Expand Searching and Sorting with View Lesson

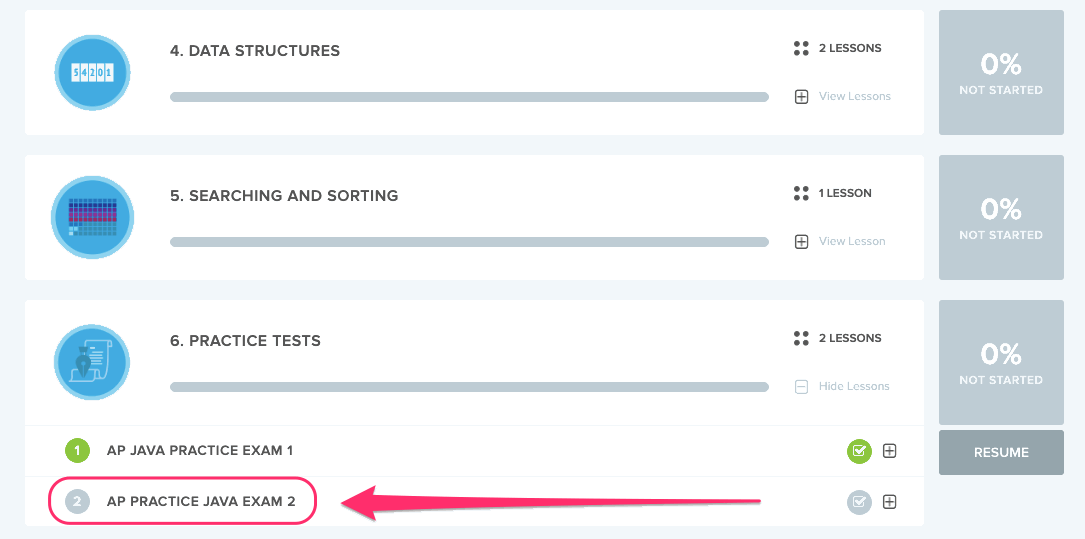pos(840,242)
